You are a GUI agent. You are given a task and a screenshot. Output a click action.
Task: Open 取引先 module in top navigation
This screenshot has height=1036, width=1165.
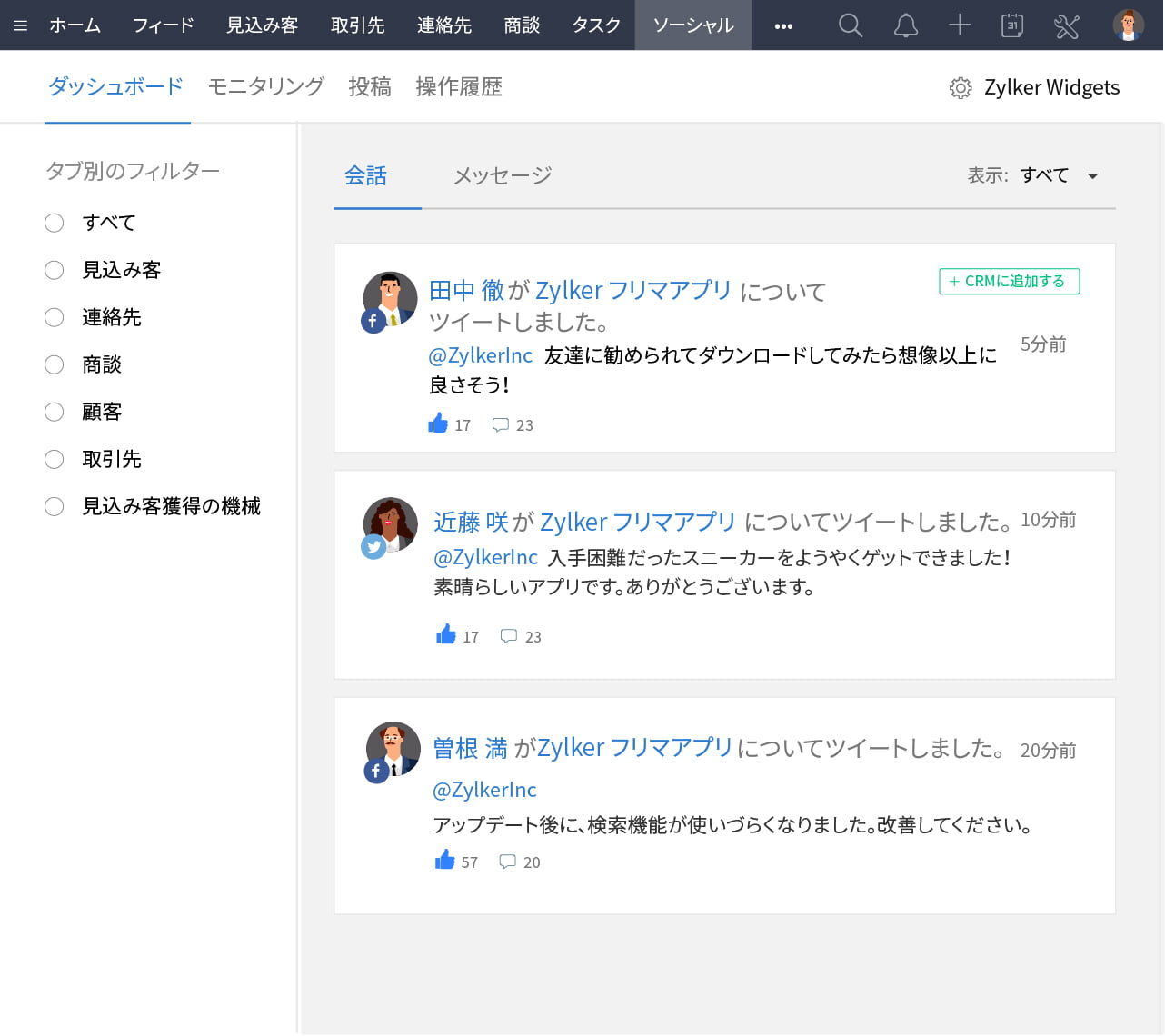(358, 25)
